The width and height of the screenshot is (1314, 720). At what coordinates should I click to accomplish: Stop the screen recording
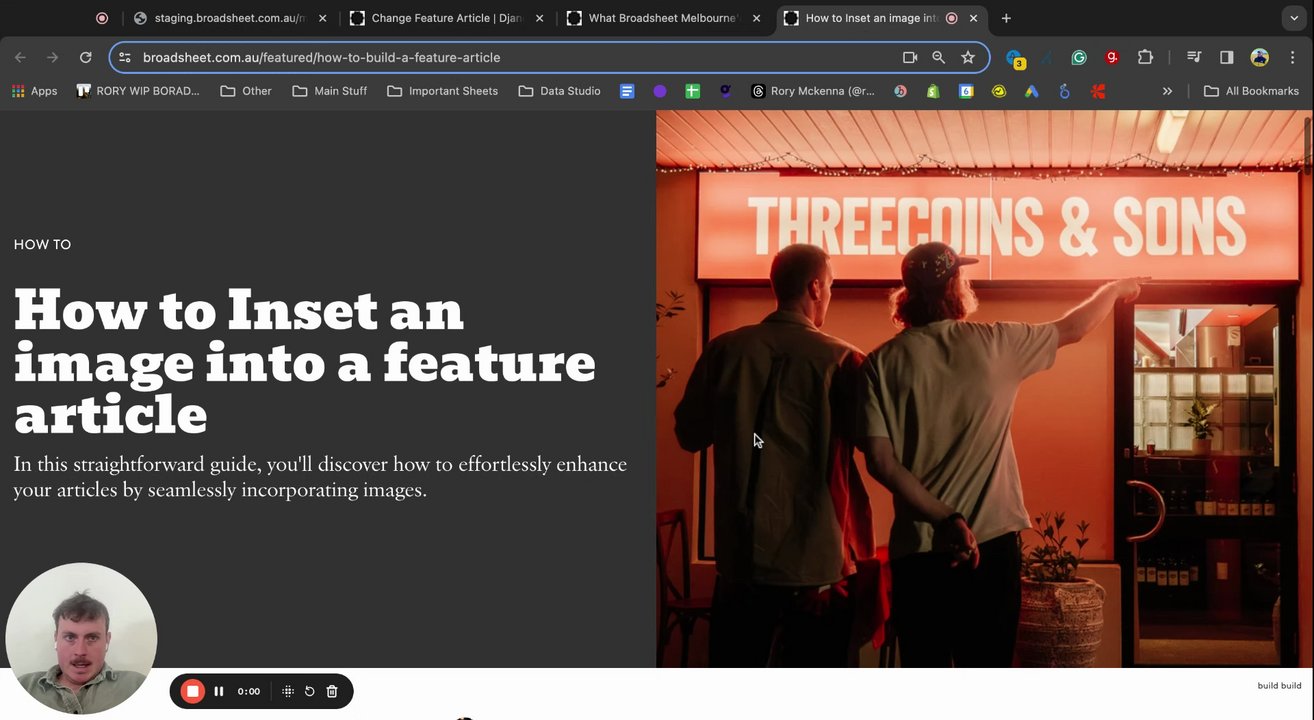coord(193,691)
